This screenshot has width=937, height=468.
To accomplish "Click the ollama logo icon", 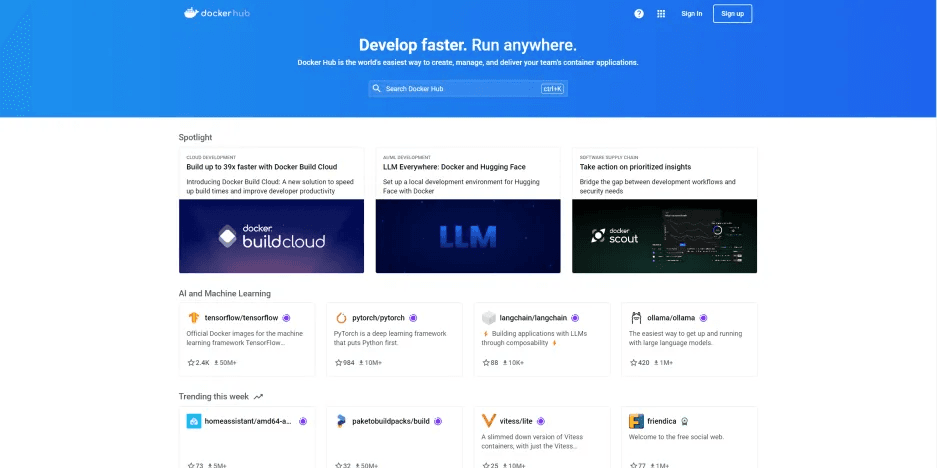I will pyautogui.click(x=636, y=318).
